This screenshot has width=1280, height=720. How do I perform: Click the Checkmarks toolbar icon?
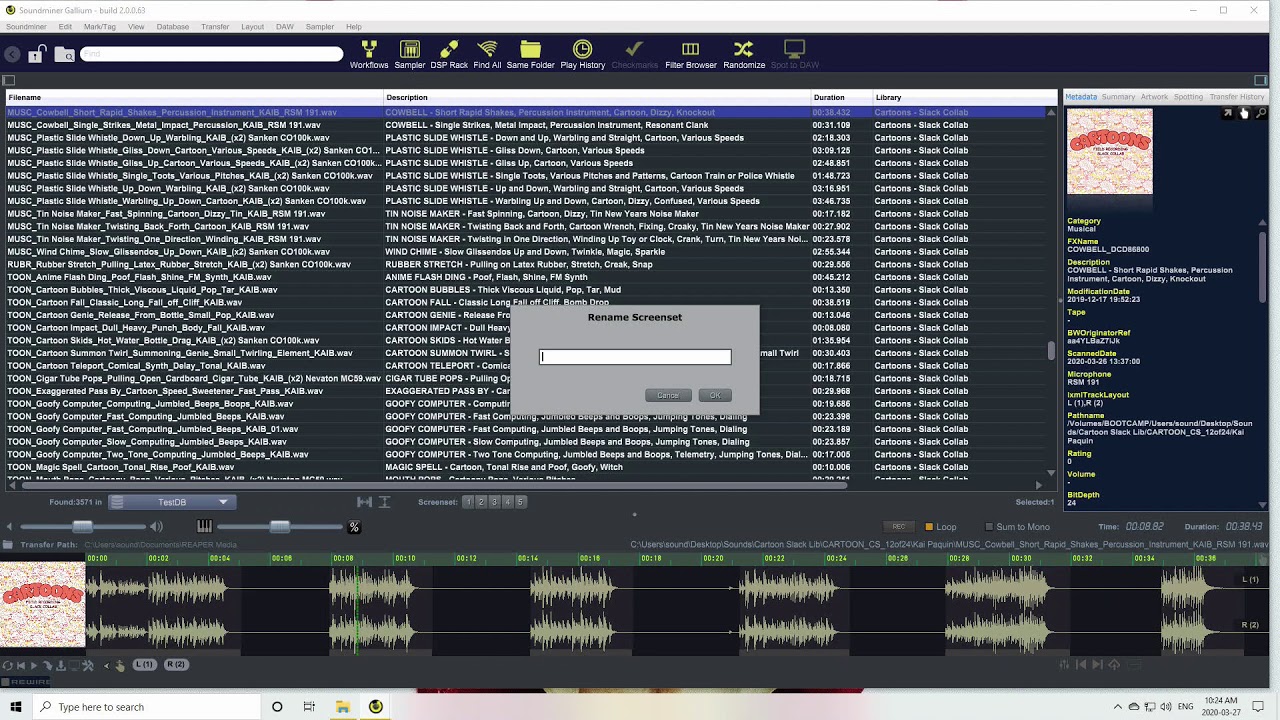(x=634, y=55)
